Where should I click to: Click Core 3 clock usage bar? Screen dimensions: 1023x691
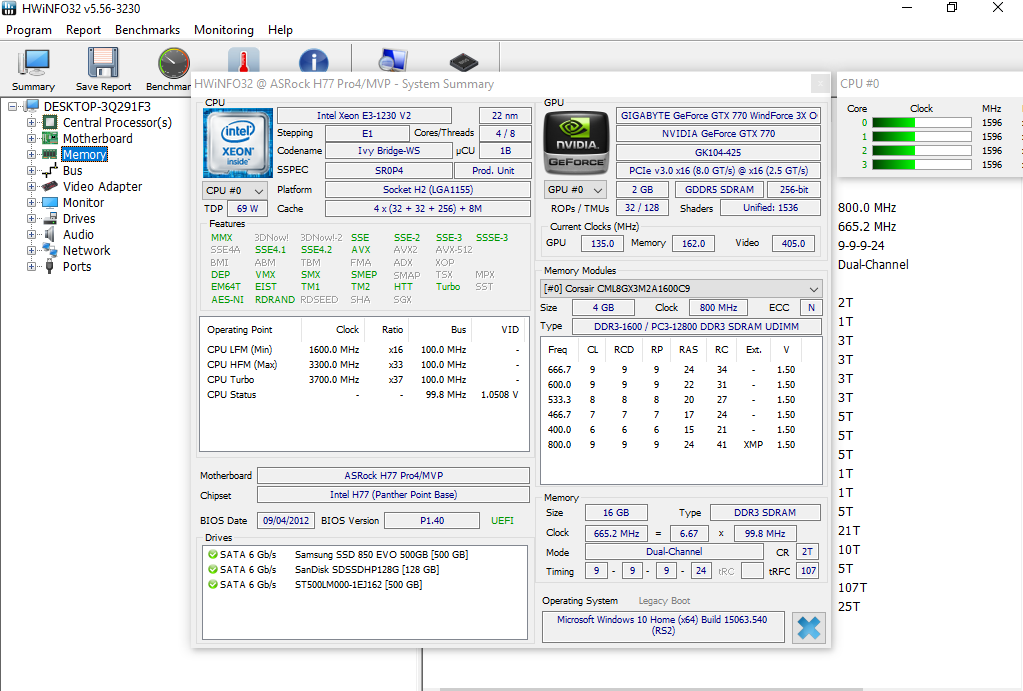coord(922,165)
